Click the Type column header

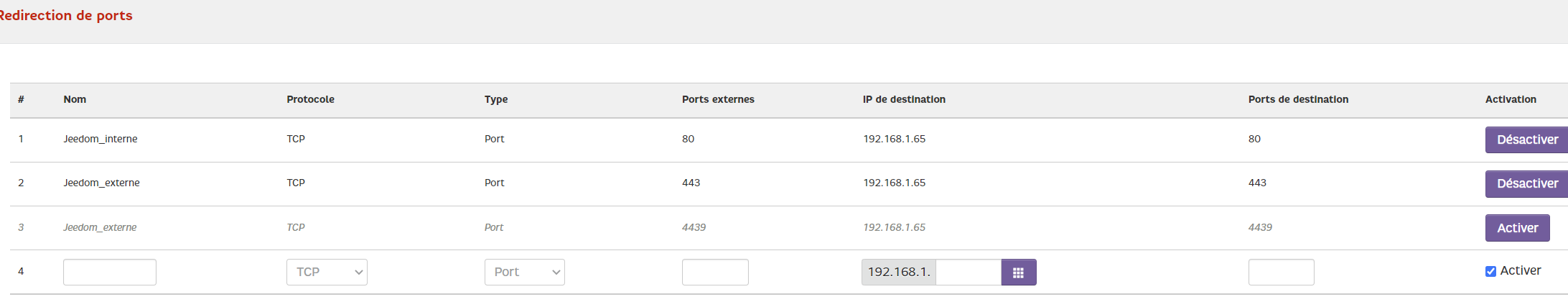(496, 99)
